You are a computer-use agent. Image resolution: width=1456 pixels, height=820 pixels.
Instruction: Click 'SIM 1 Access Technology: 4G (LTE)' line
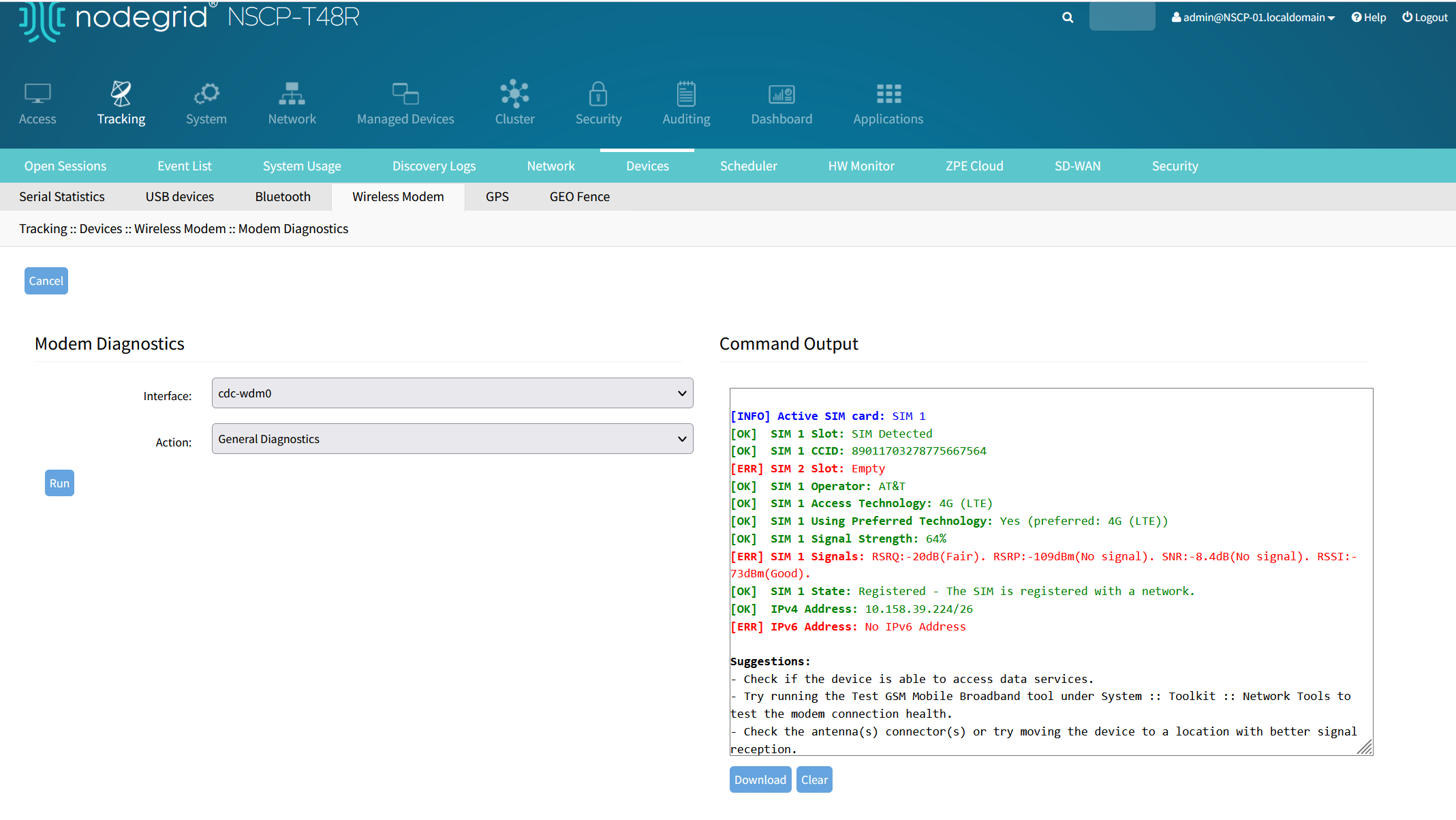tap(862, 504)
